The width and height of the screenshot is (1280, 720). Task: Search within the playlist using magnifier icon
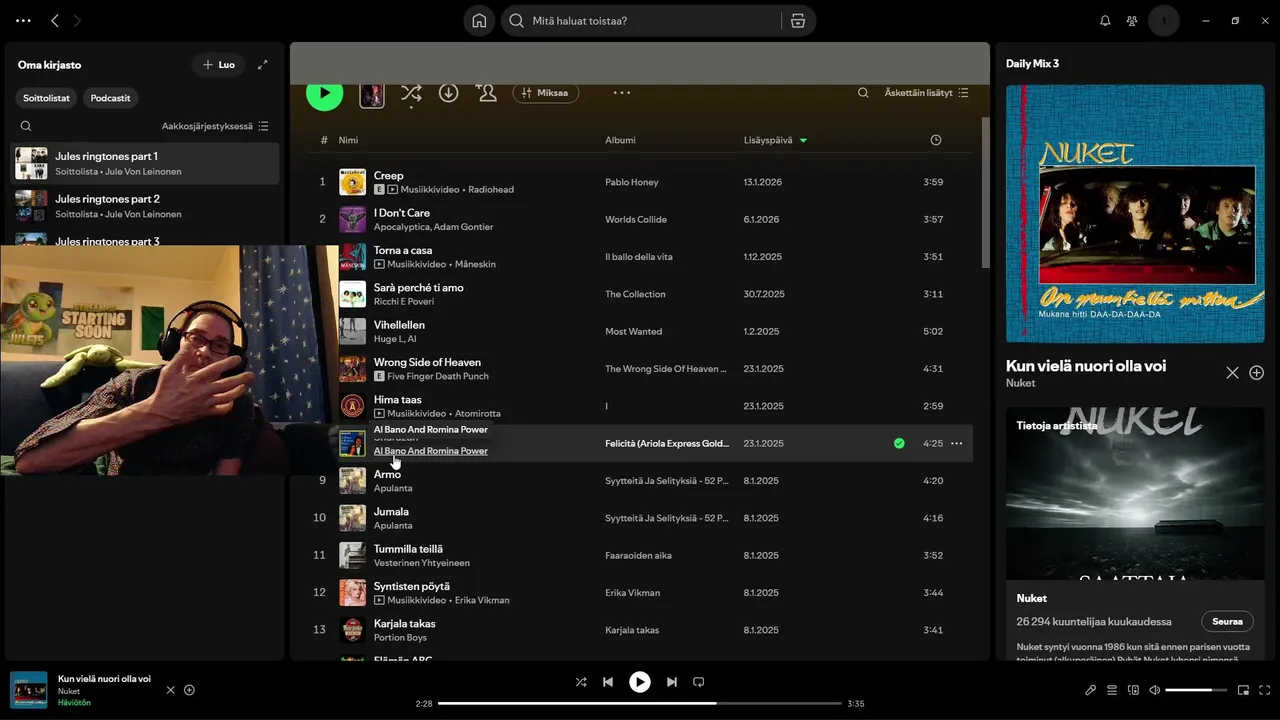863,93
